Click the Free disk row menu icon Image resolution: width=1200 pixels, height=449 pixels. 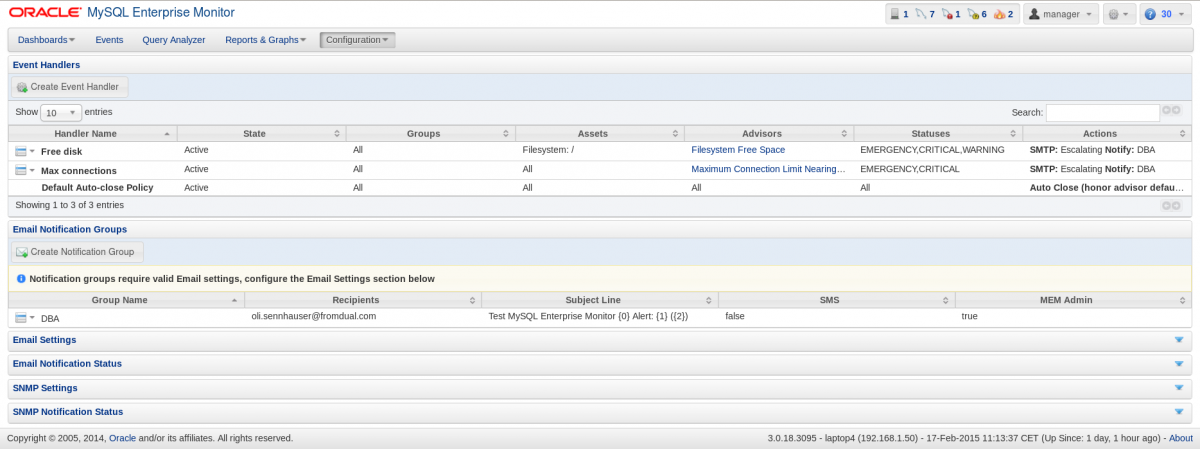tap(21, 151)
